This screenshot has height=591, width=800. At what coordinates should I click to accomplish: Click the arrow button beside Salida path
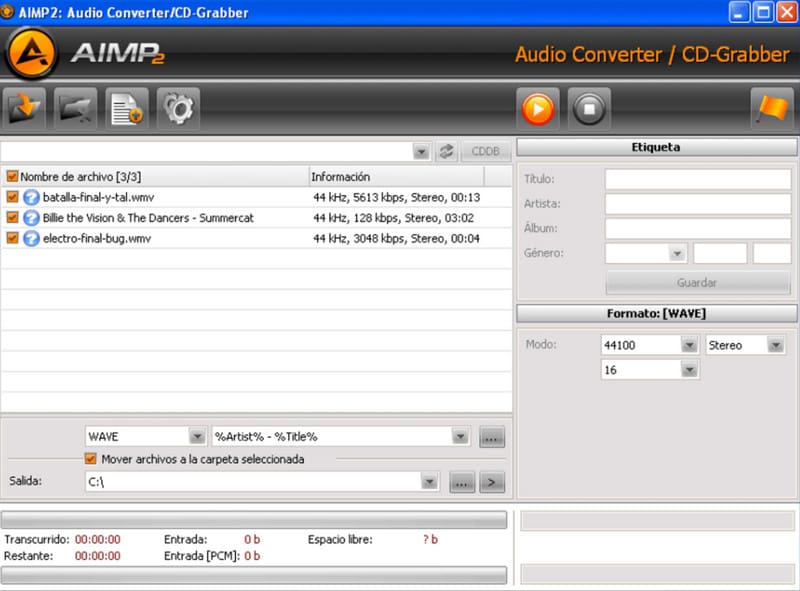click(491, 481)
